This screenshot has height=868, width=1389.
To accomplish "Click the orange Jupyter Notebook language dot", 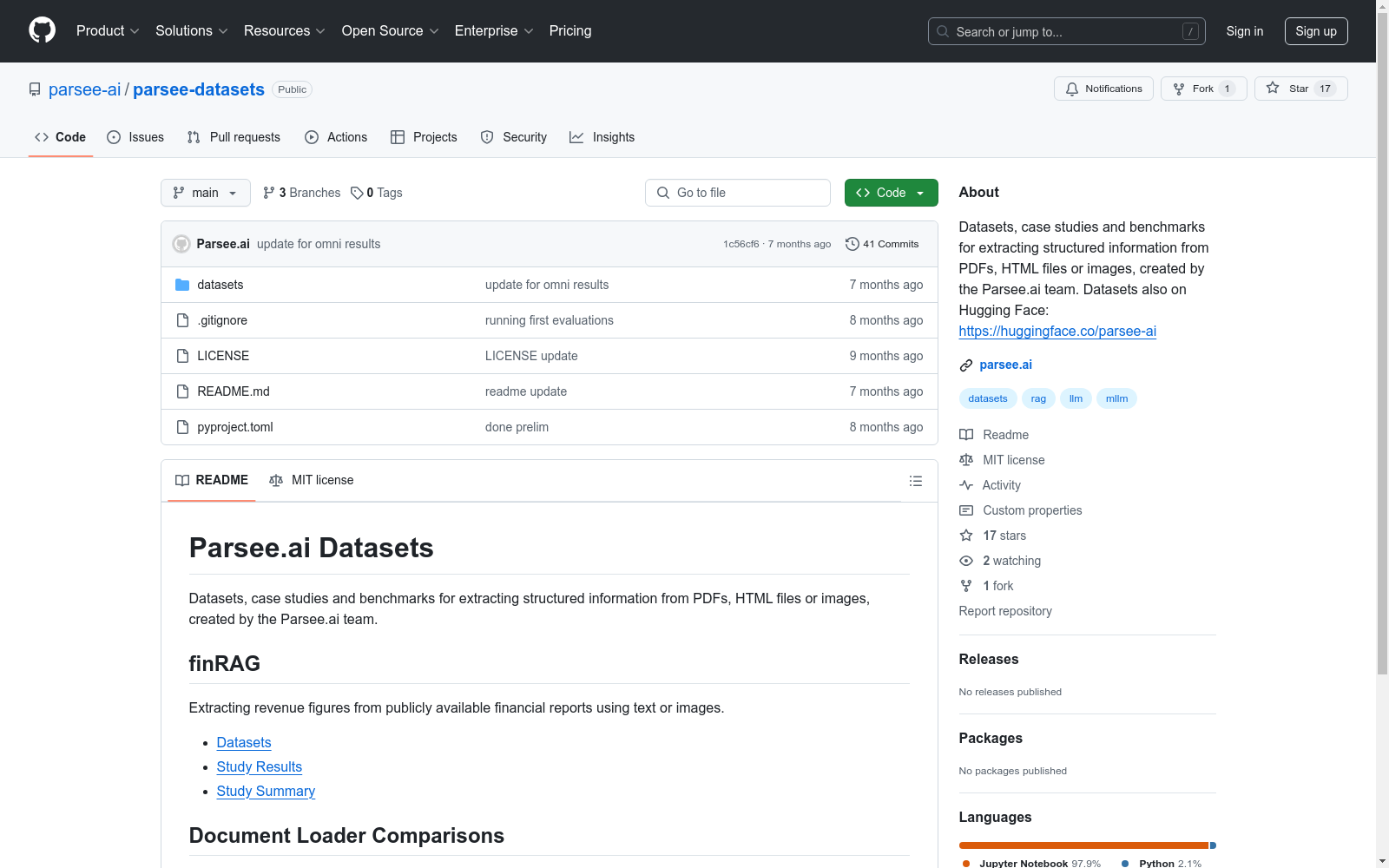I will click(966, 864).
